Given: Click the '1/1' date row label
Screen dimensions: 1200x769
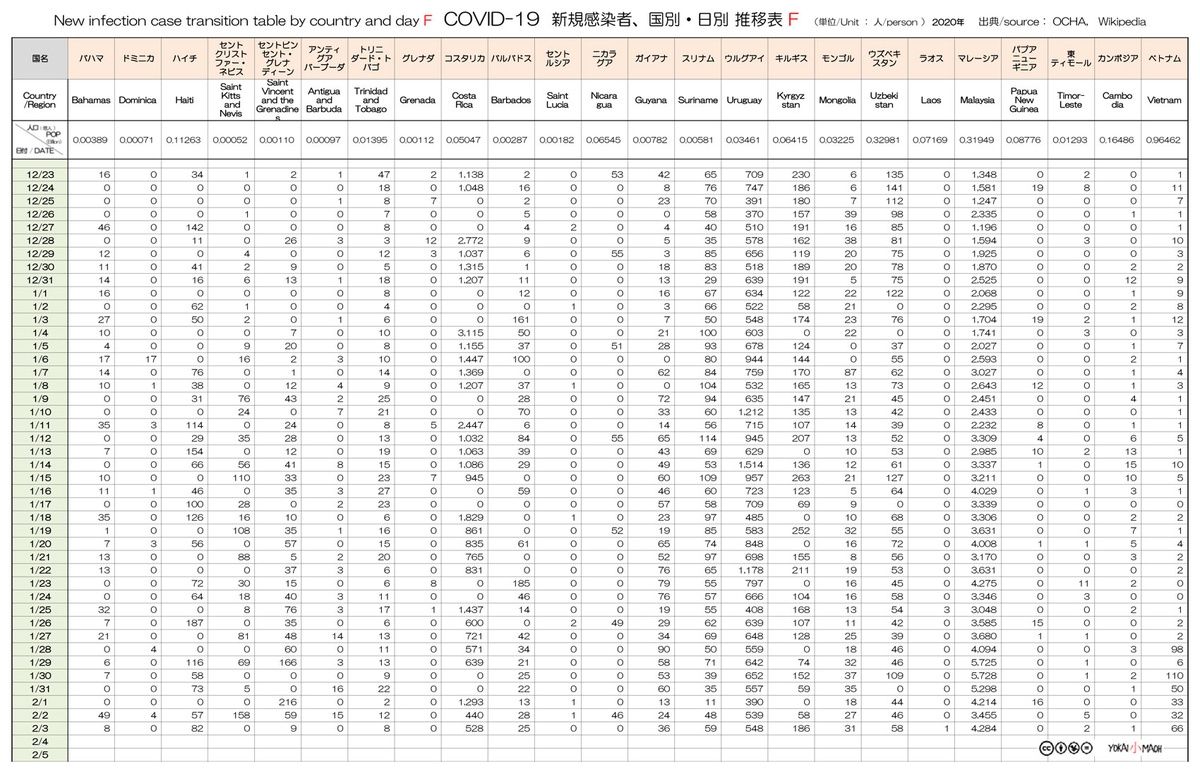Looking at the screenshot, I should pos(40,294).
